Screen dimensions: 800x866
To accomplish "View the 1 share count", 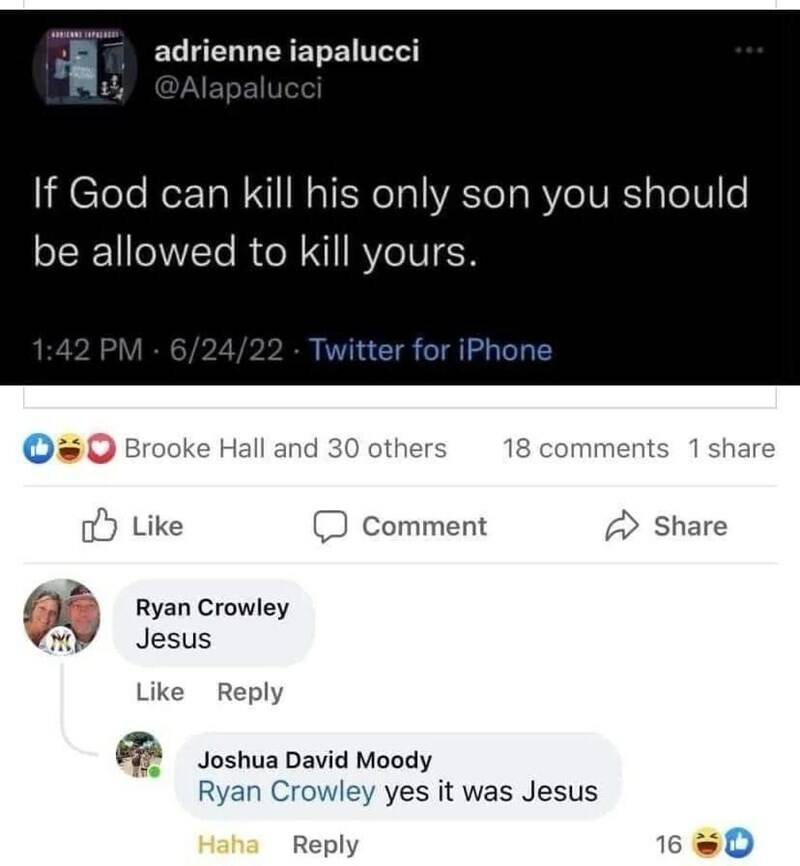I will [x=731, y=449].
